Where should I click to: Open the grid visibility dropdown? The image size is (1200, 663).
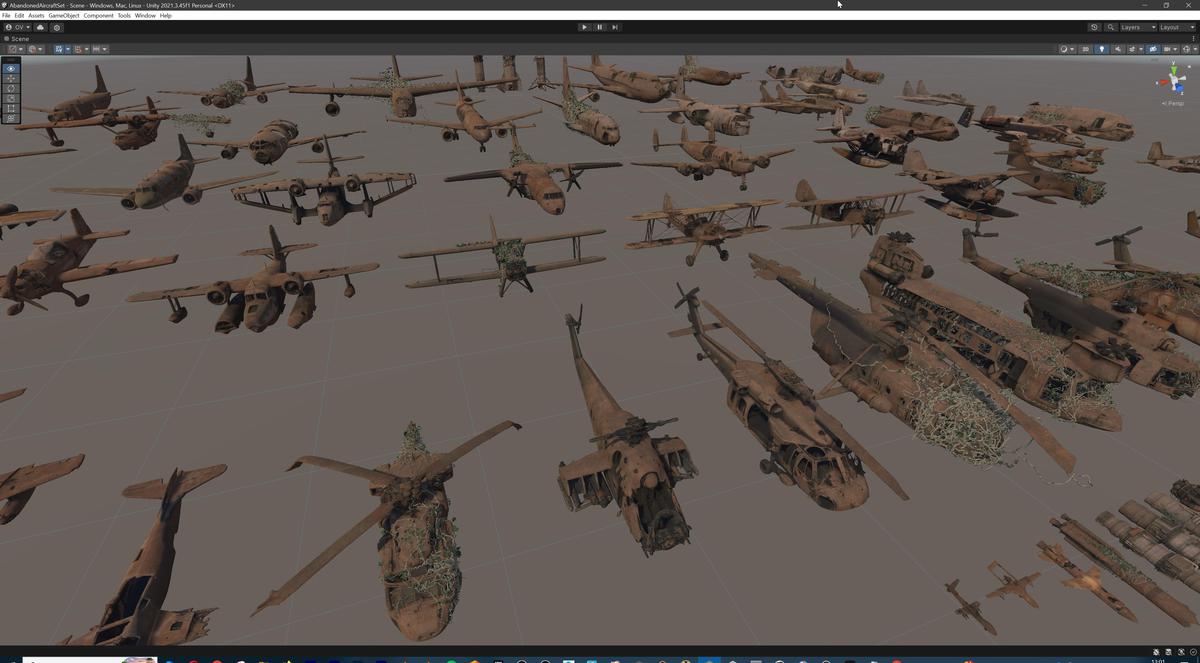point(68,49)
